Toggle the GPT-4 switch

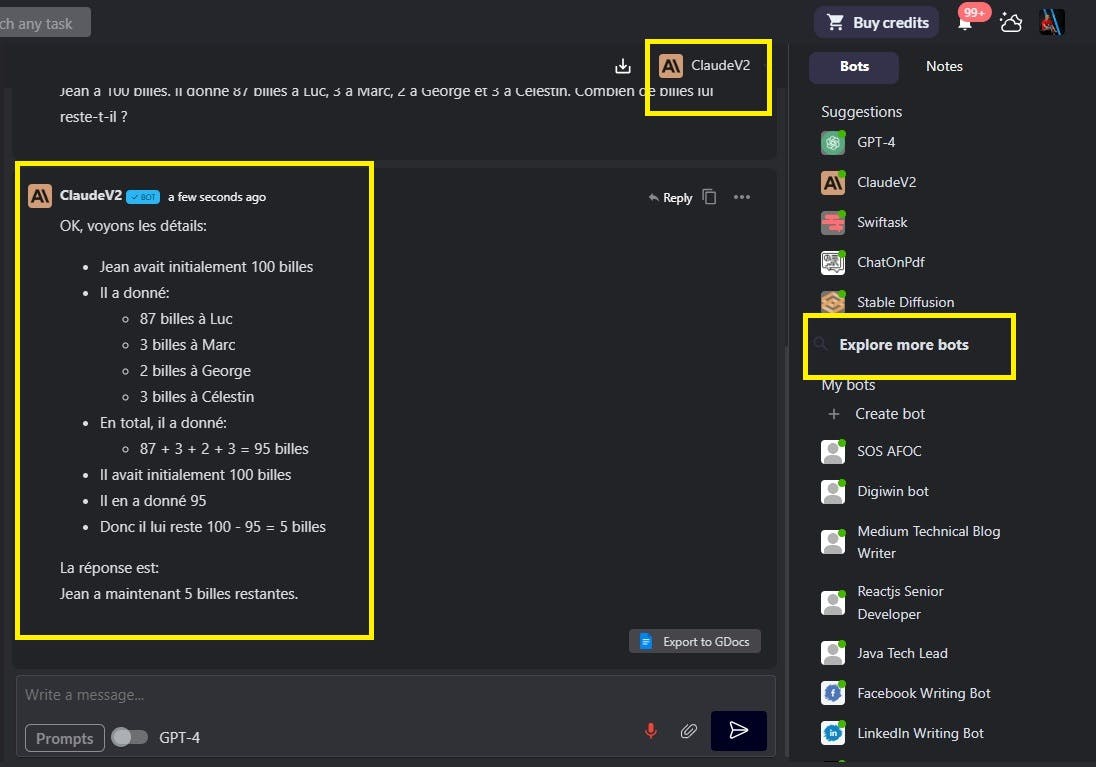[129, 738]
